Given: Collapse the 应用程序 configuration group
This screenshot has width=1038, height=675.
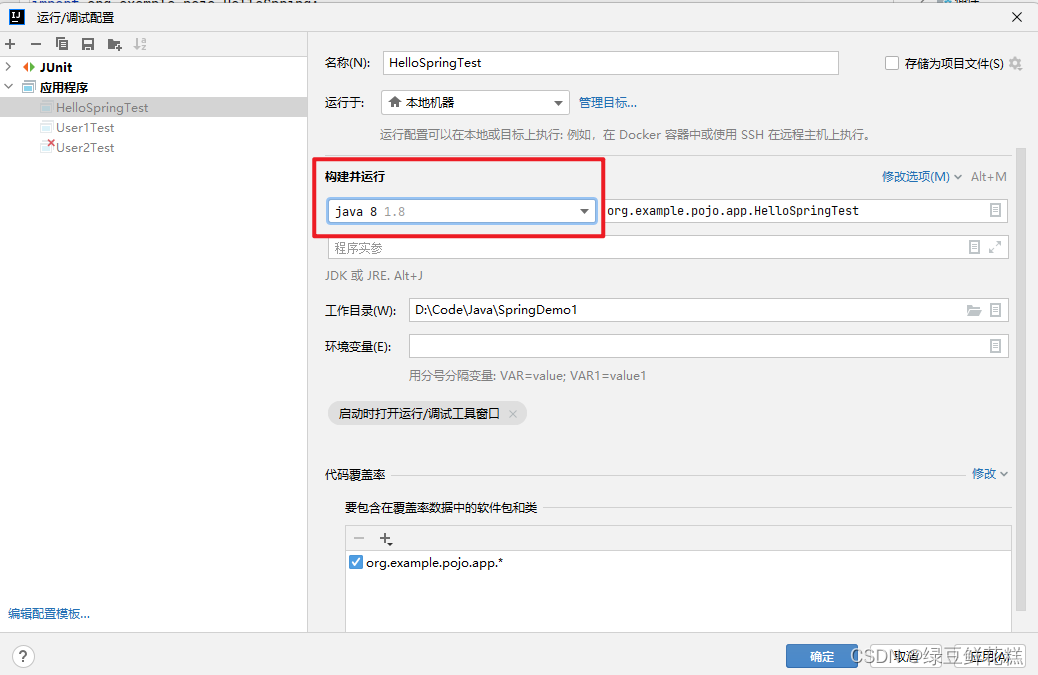Looking at the screenshot, I should click(x=8, y=87).
